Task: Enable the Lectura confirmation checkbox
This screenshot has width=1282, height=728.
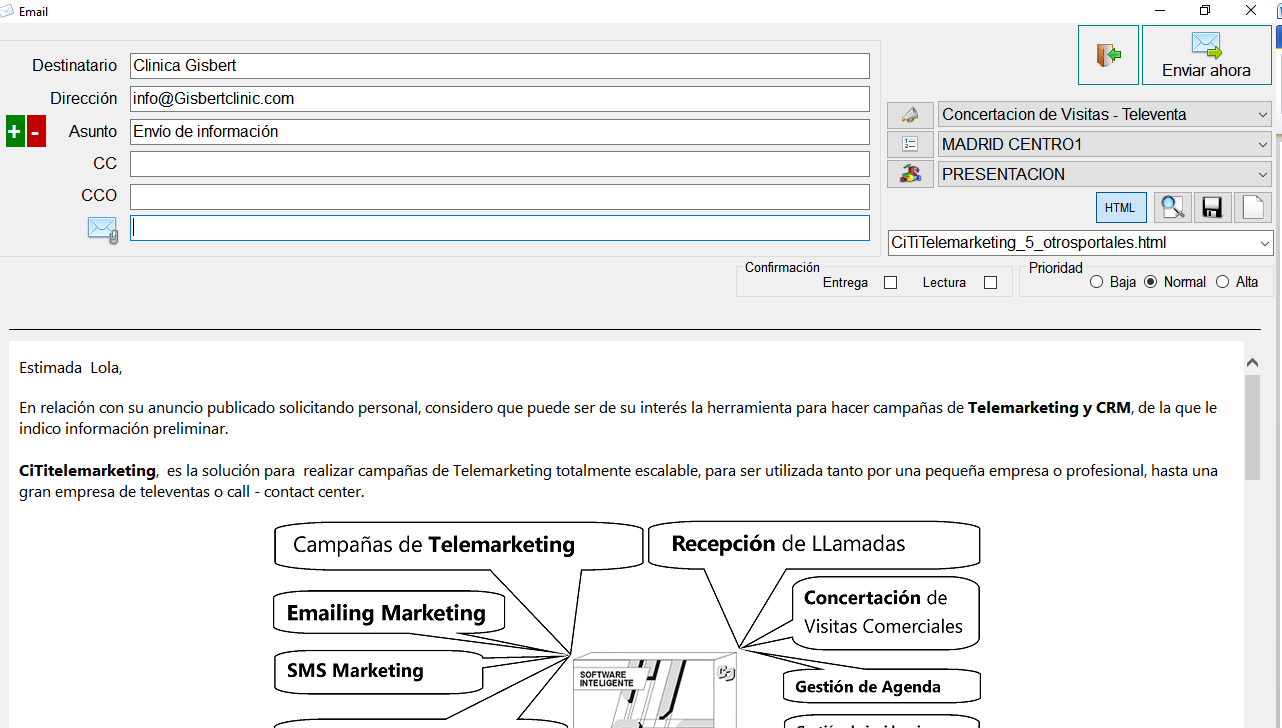Action: 991,283
